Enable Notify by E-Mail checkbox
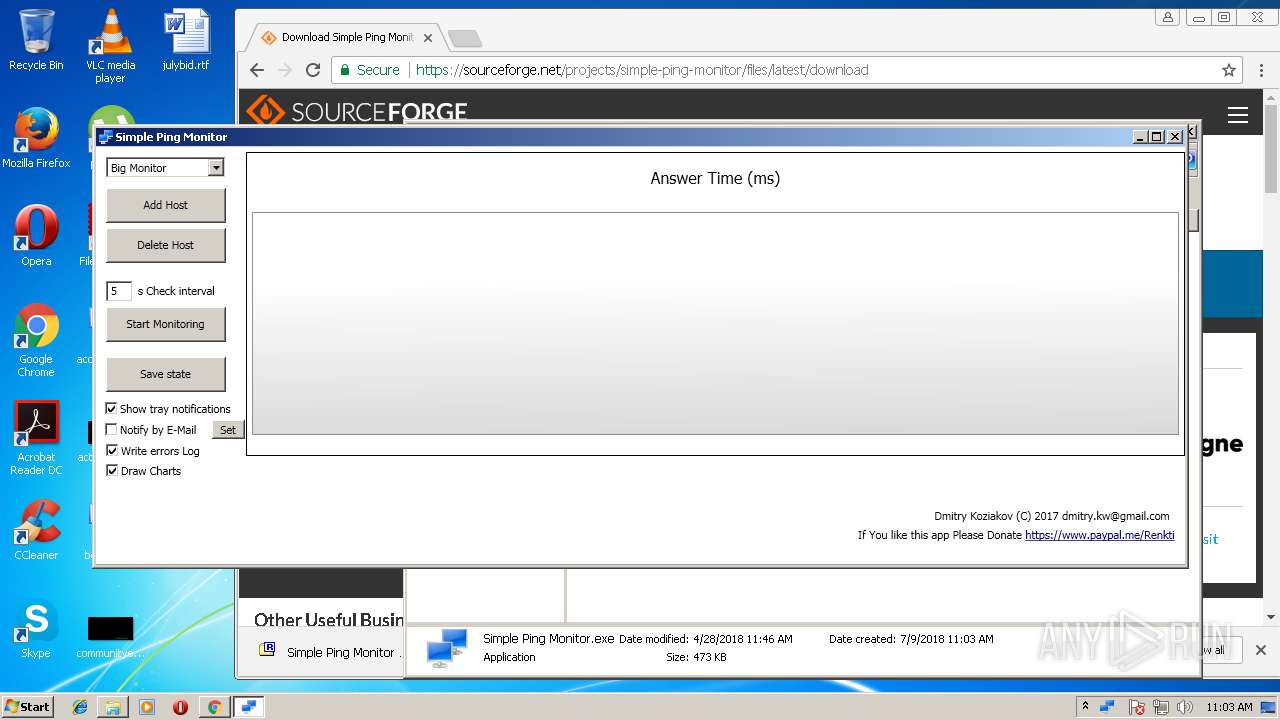Viewport: 1280px width, 720px height. pos(112,430)
